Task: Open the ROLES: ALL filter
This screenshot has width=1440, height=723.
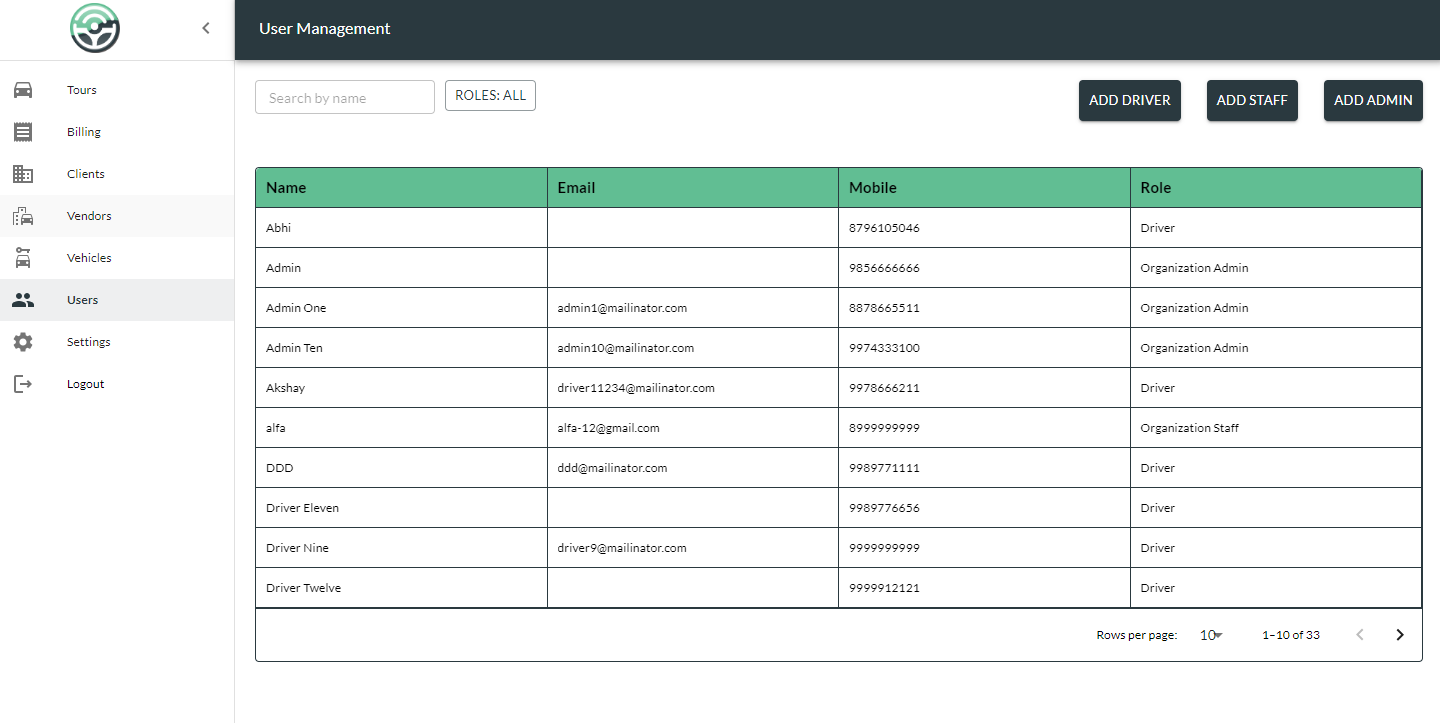Action: point(490,95)
